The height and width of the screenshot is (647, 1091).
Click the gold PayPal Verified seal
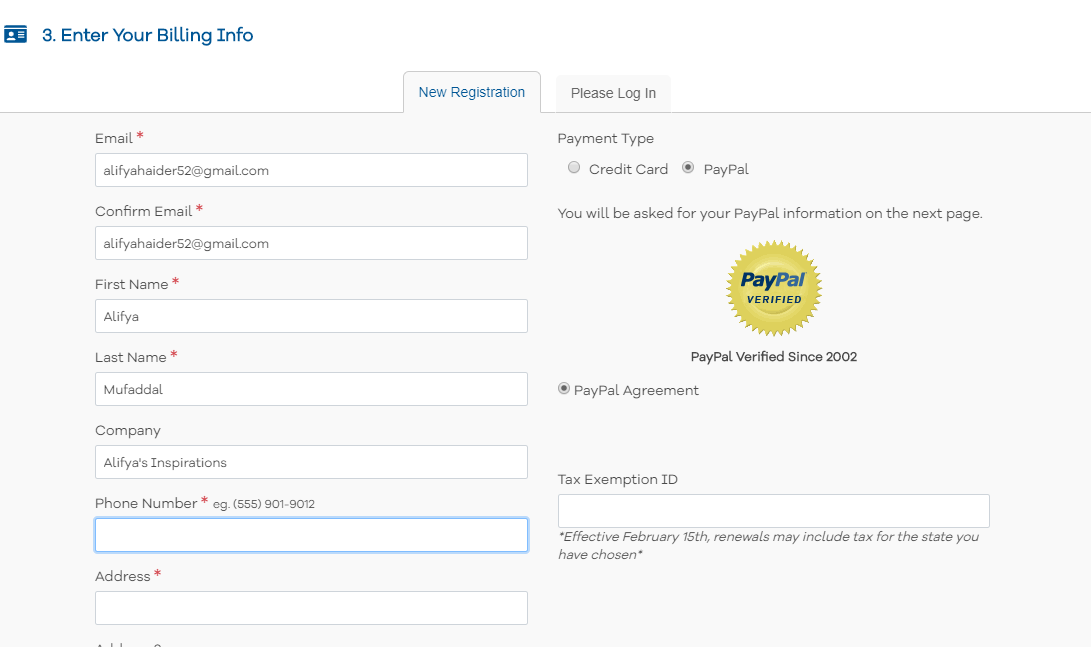pos(773,288)
